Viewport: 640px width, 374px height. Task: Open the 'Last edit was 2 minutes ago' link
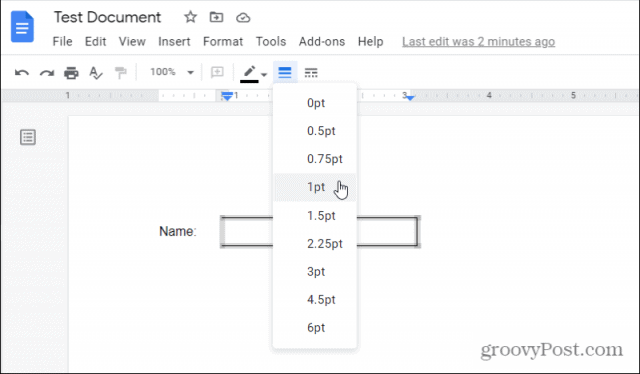(478, 42)
